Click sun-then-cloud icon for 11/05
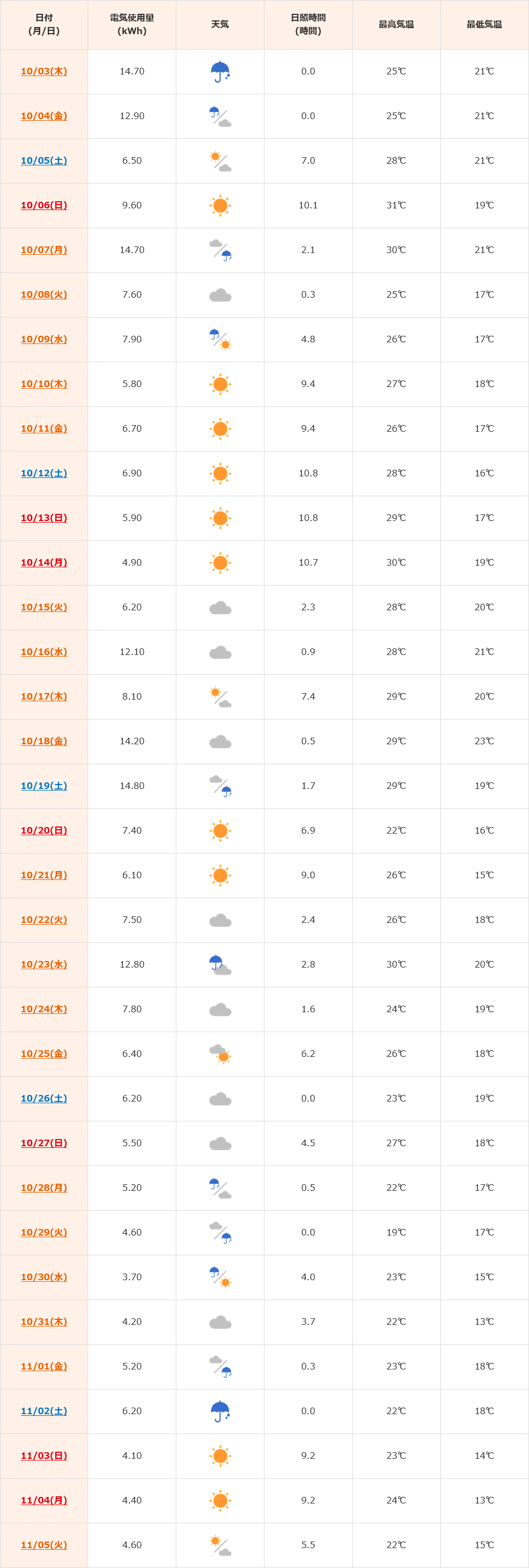Viewport: 529px width, 1568px height. click(220, 1545)
